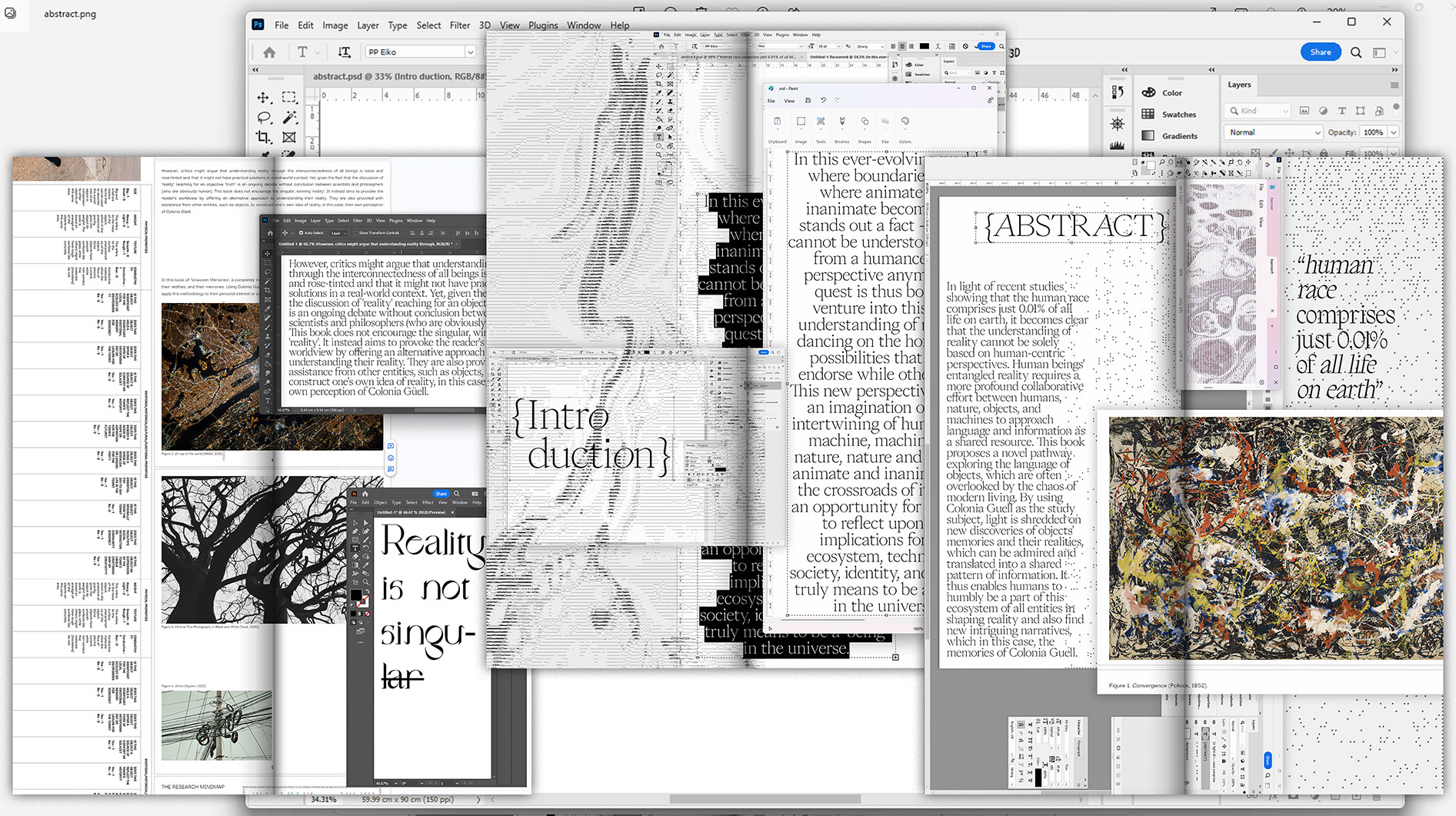Activate the Magic Wand tool
Viewport: 1456px width, 816px height.
(x=289, y=118)
